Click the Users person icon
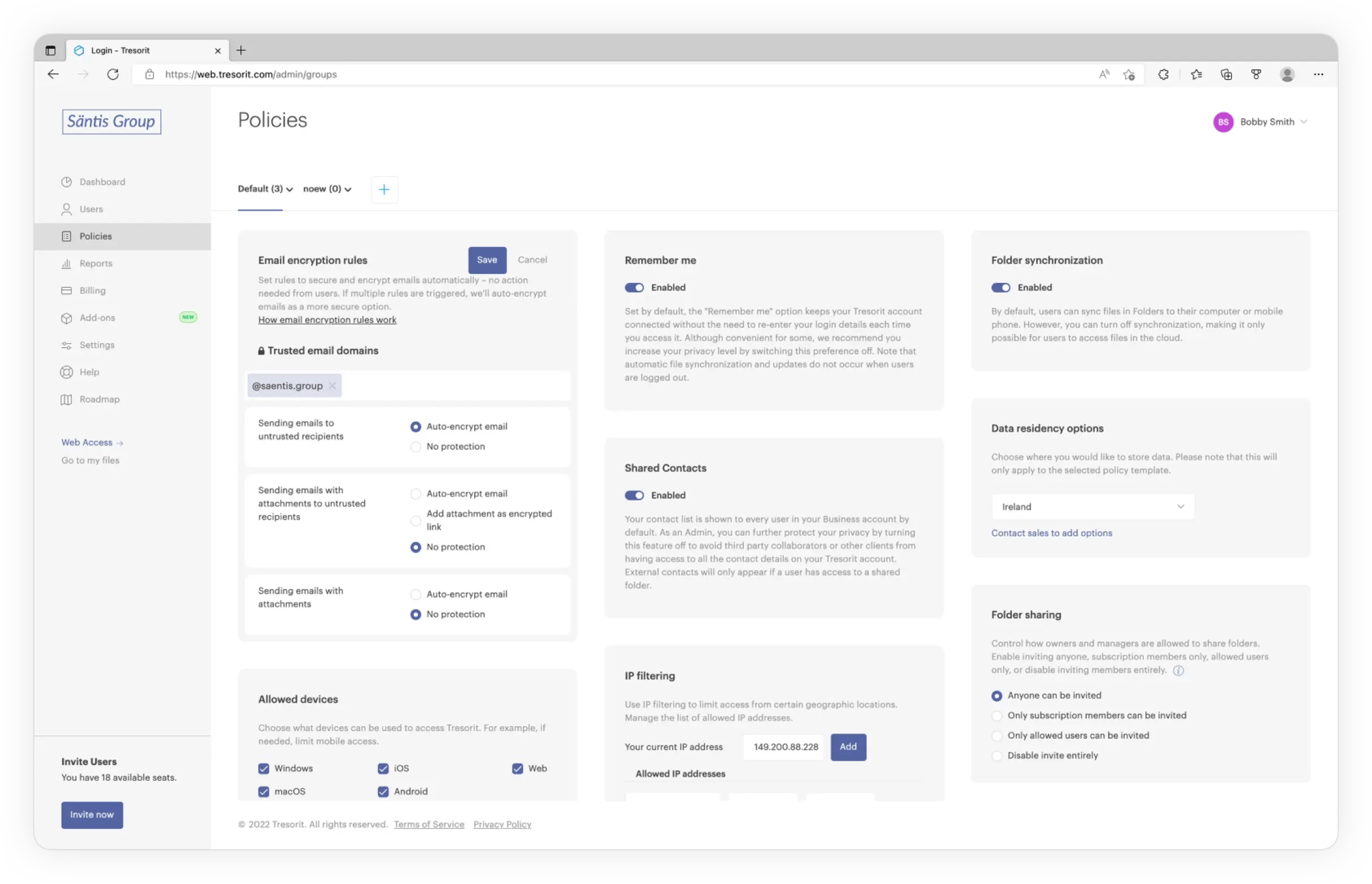Viewport: 1372px width, 884px height. click(x=66, y=209)
